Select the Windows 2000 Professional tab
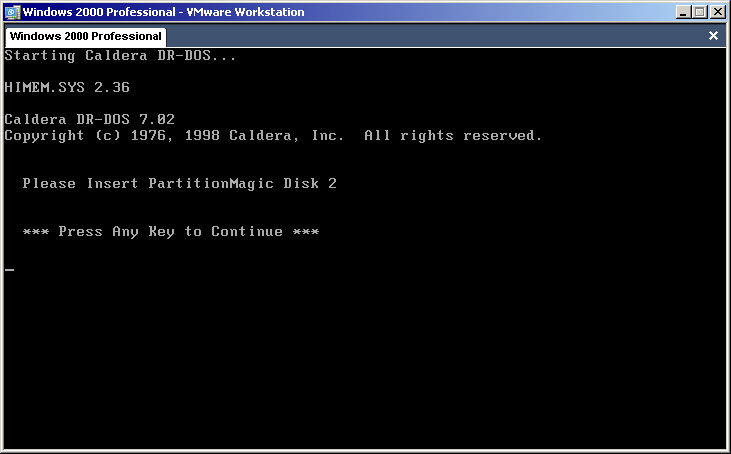 [x=85, y=36]
